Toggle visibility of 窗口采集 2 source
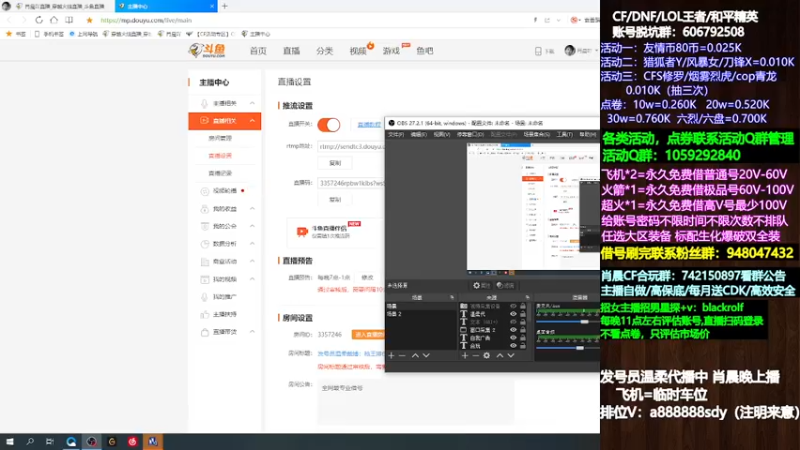The width and height of the screenshot is (800, 450). pyautogui.click(x=513, y=330)
